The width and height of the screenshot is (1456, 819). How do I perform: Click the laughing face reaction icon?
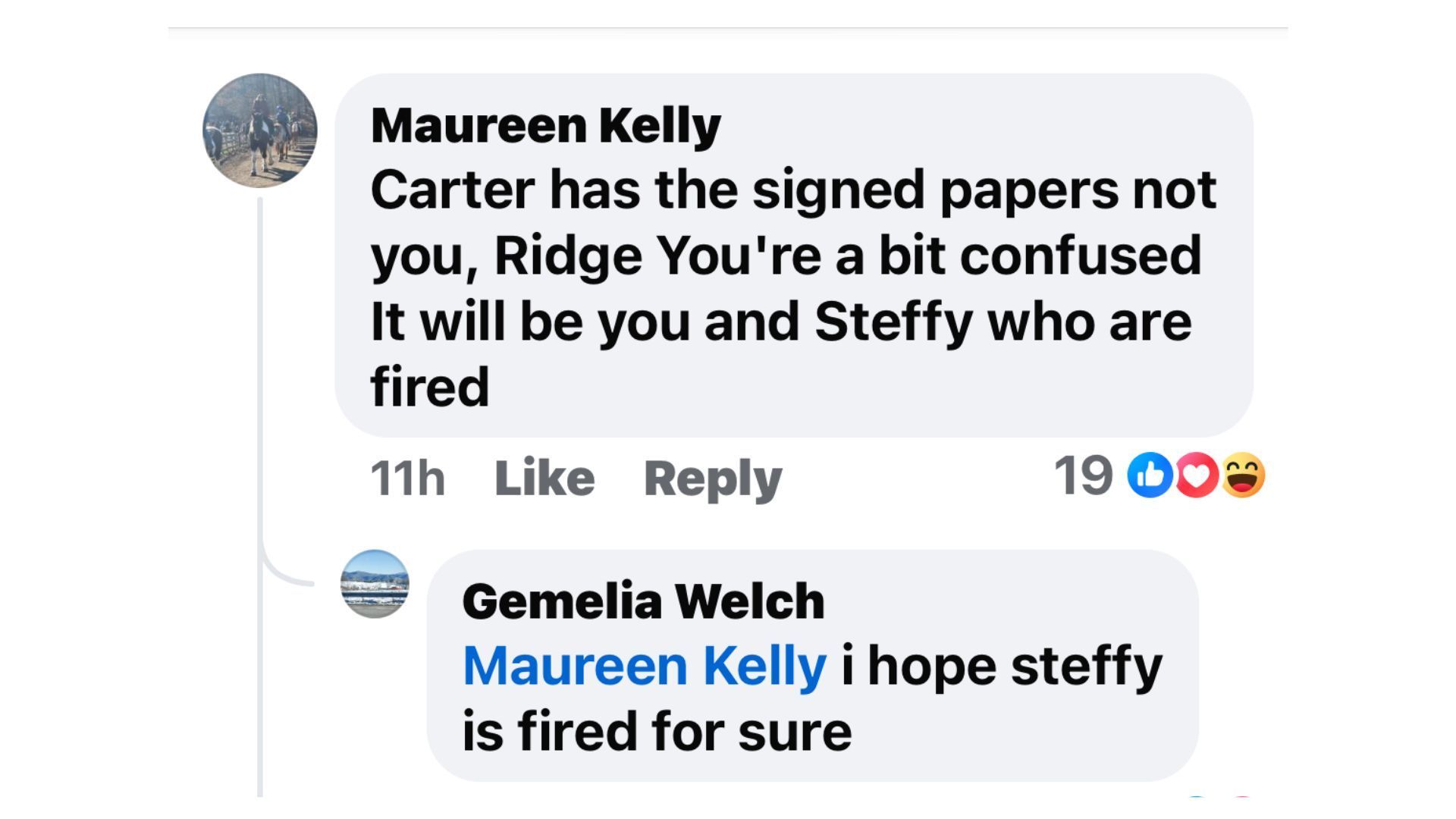coord(1243,475)
